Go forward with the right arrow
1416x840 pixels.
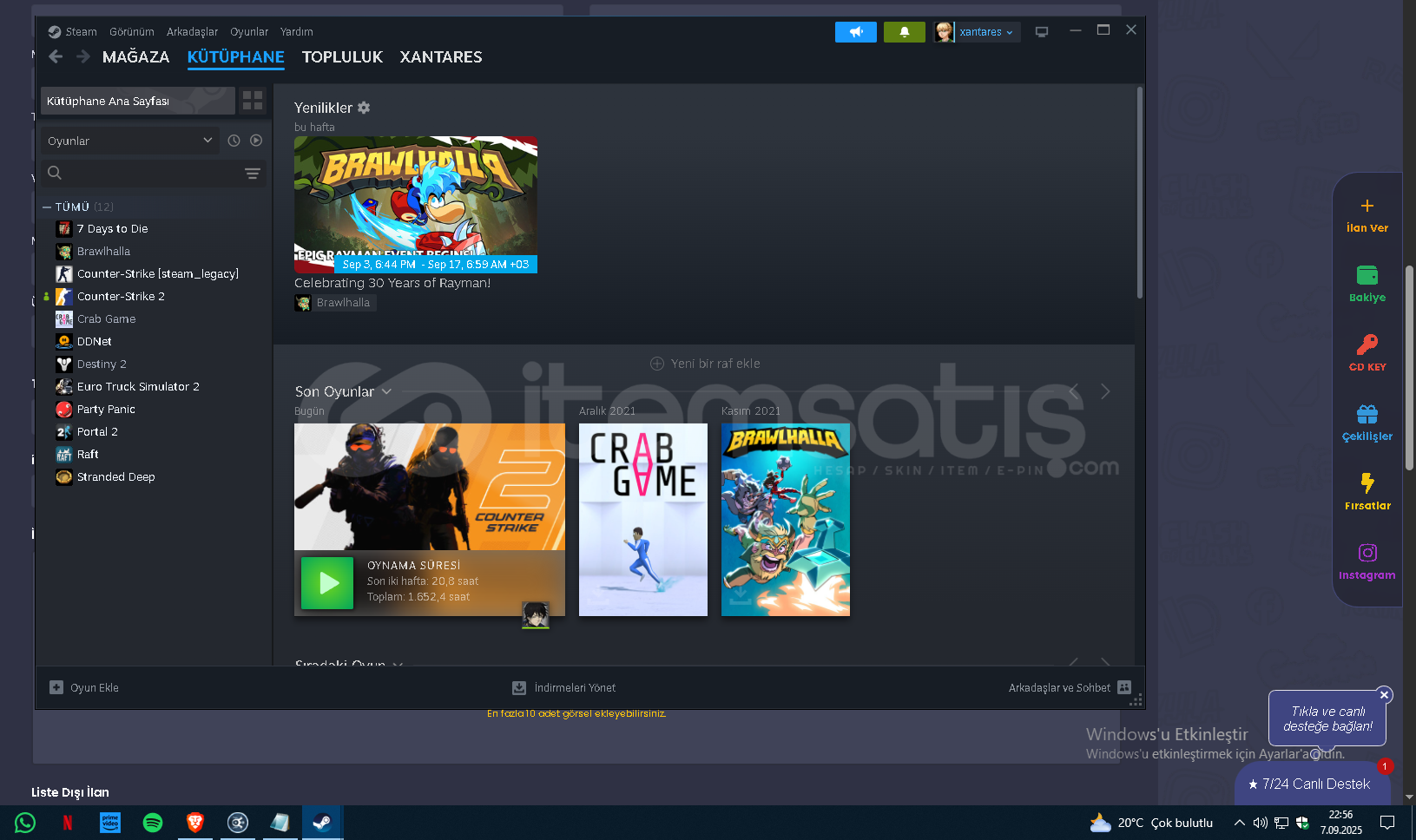pos(82,56)
